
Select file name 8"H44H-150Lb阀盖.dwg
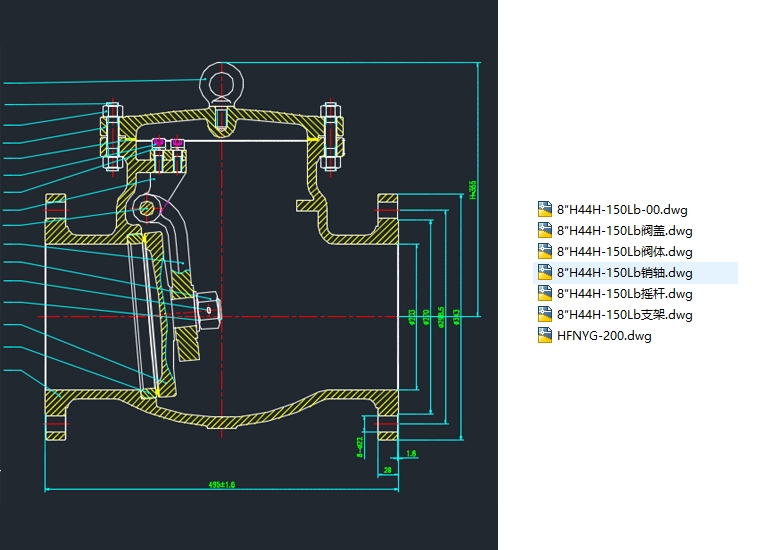624,231
